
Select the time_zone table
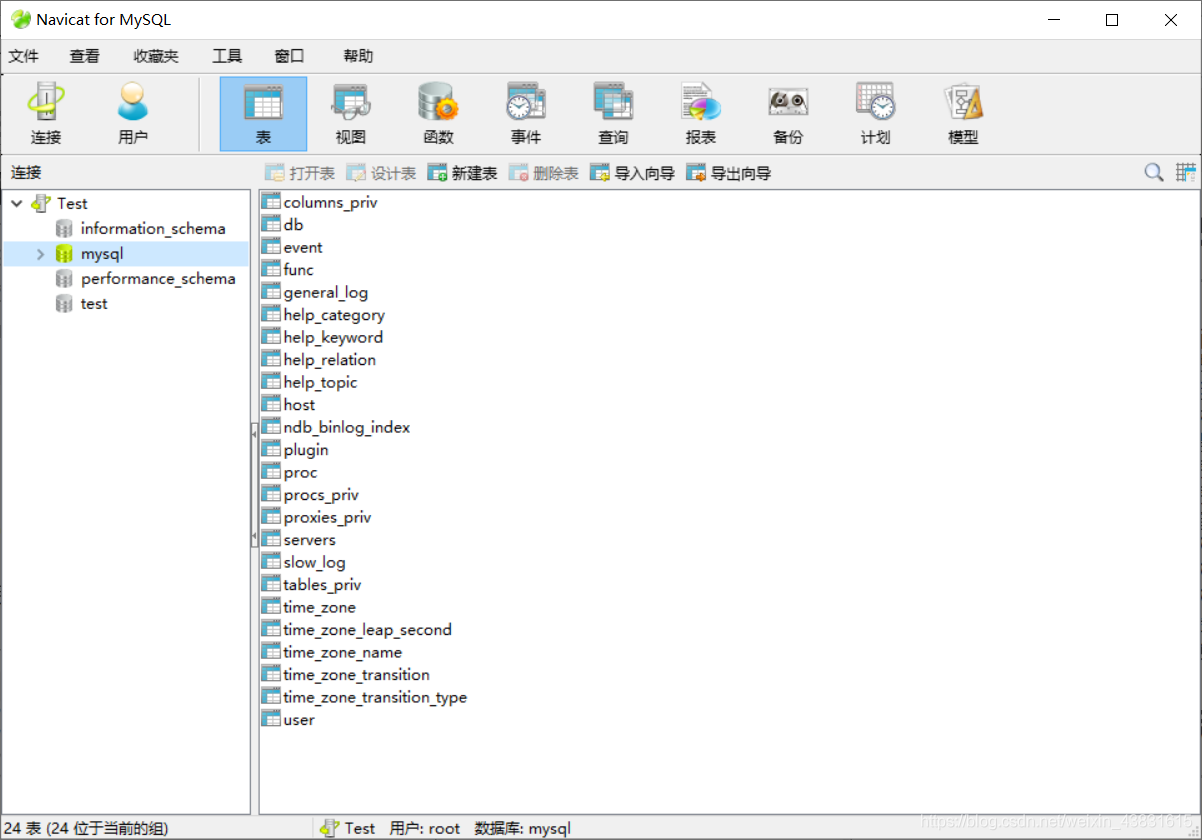point(319,607)
